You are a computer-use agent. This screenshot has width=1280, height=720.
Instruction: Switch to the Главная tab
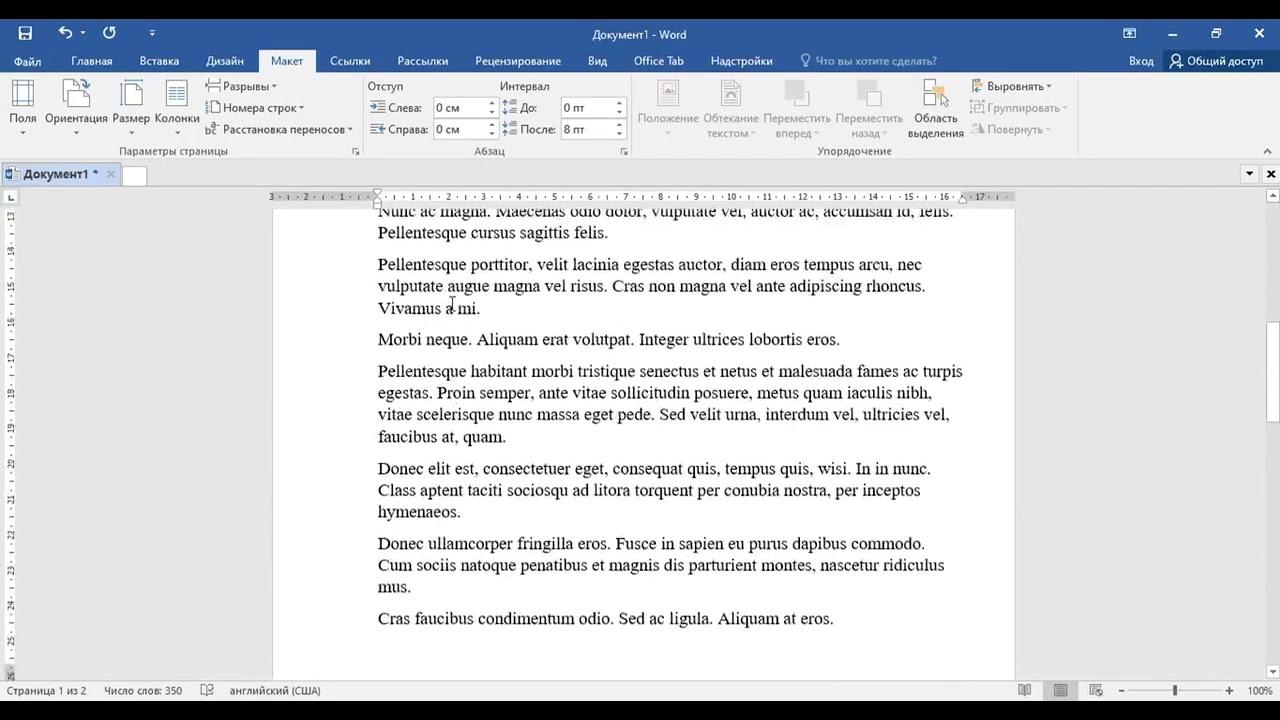click(92, 61)
